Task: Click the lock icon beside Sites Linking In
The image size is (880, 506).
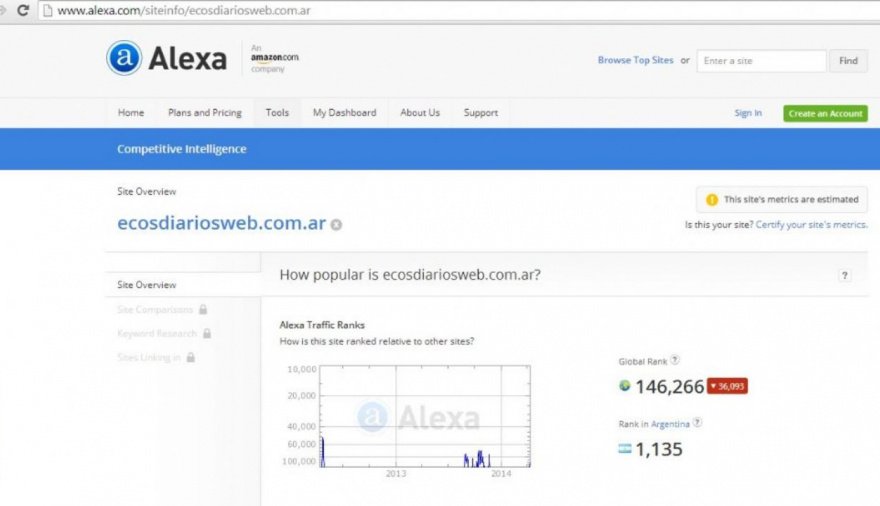Action: 191,357
